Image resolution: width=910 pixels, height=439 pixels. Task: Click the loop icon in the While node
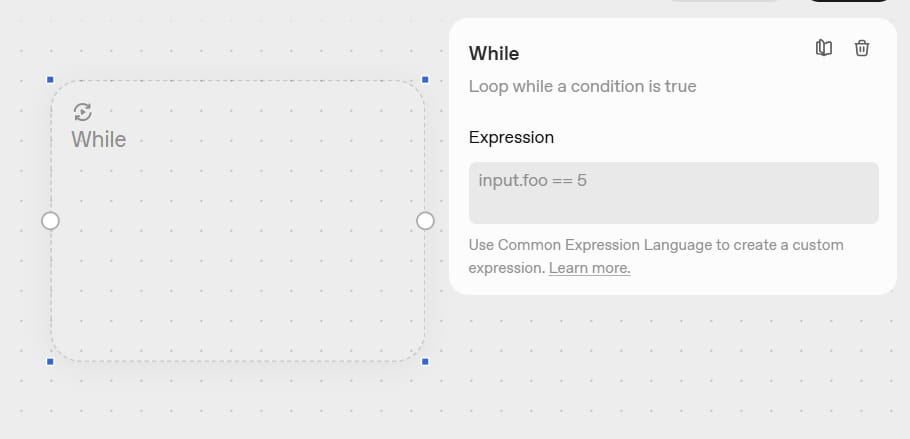point(83,112)
